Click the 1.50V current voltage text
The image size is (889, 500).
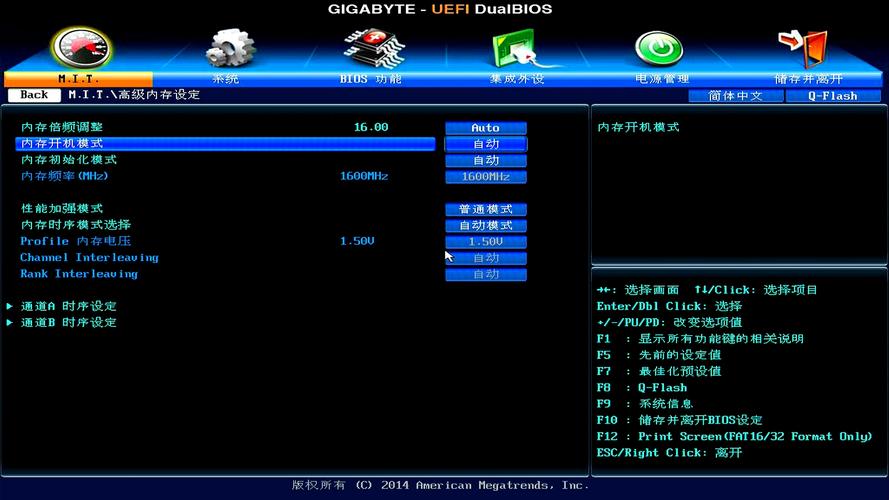[x=357, y=241]
